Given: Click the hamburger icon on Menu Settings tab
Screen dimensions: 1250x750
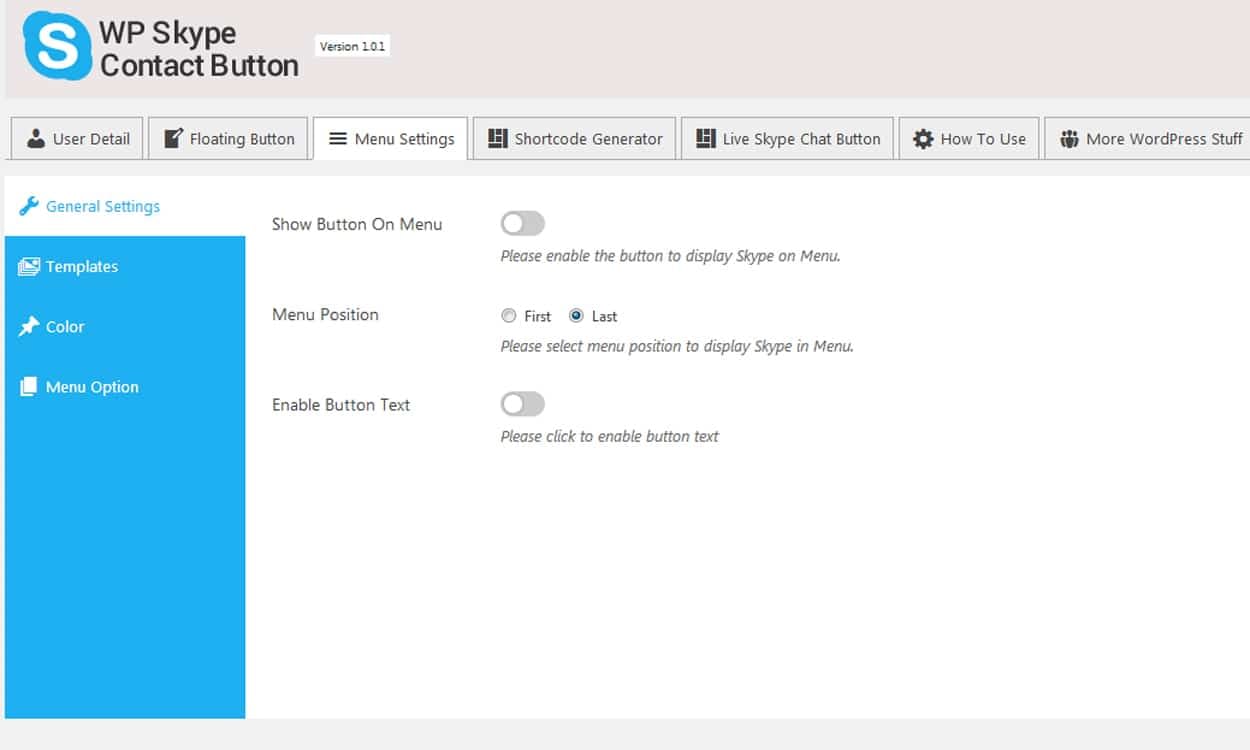Looking at the screenshot, I should tap(338, 139).
